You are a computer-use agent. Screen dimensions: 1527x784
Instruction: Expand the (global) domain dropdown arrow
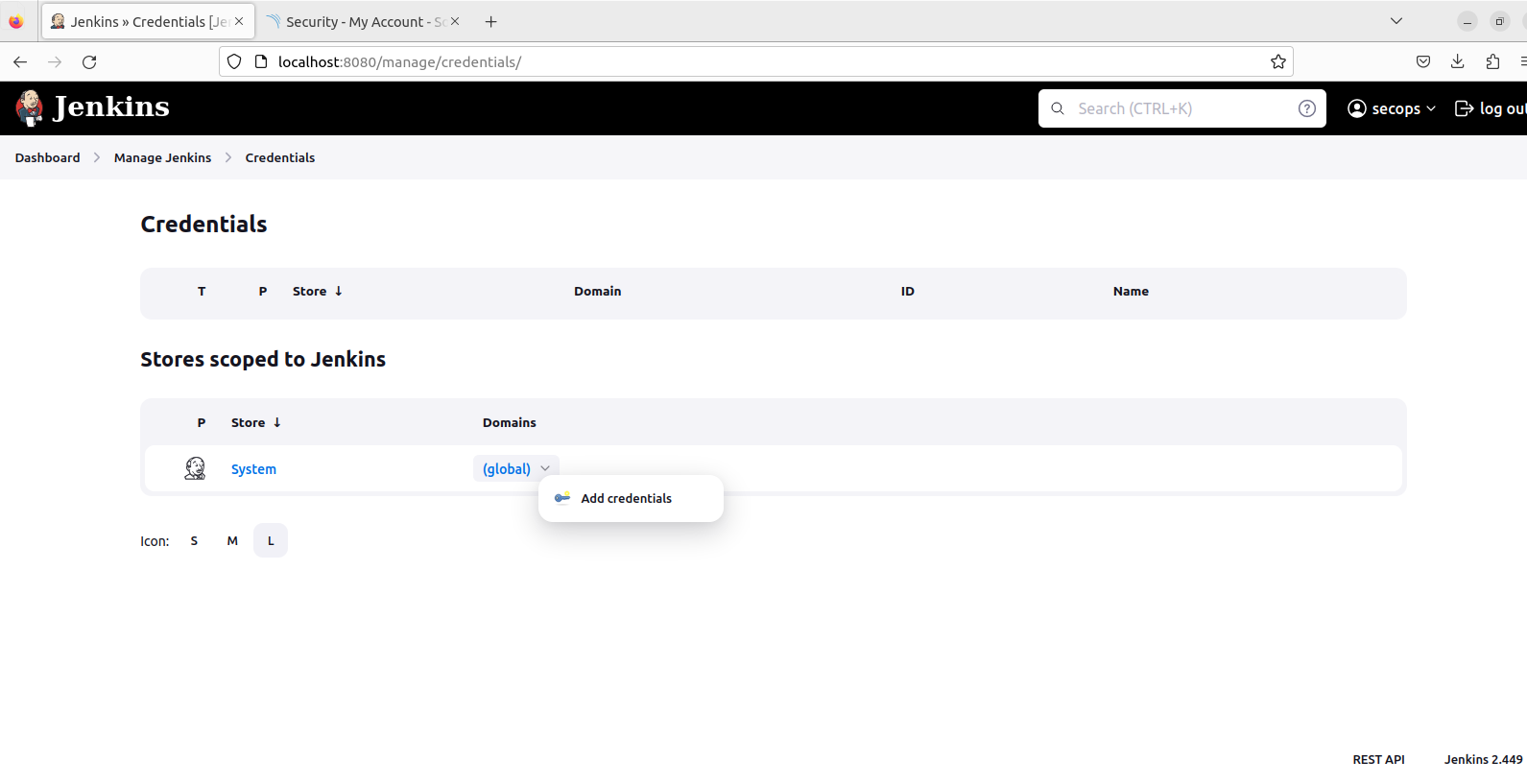coord(545,468)
